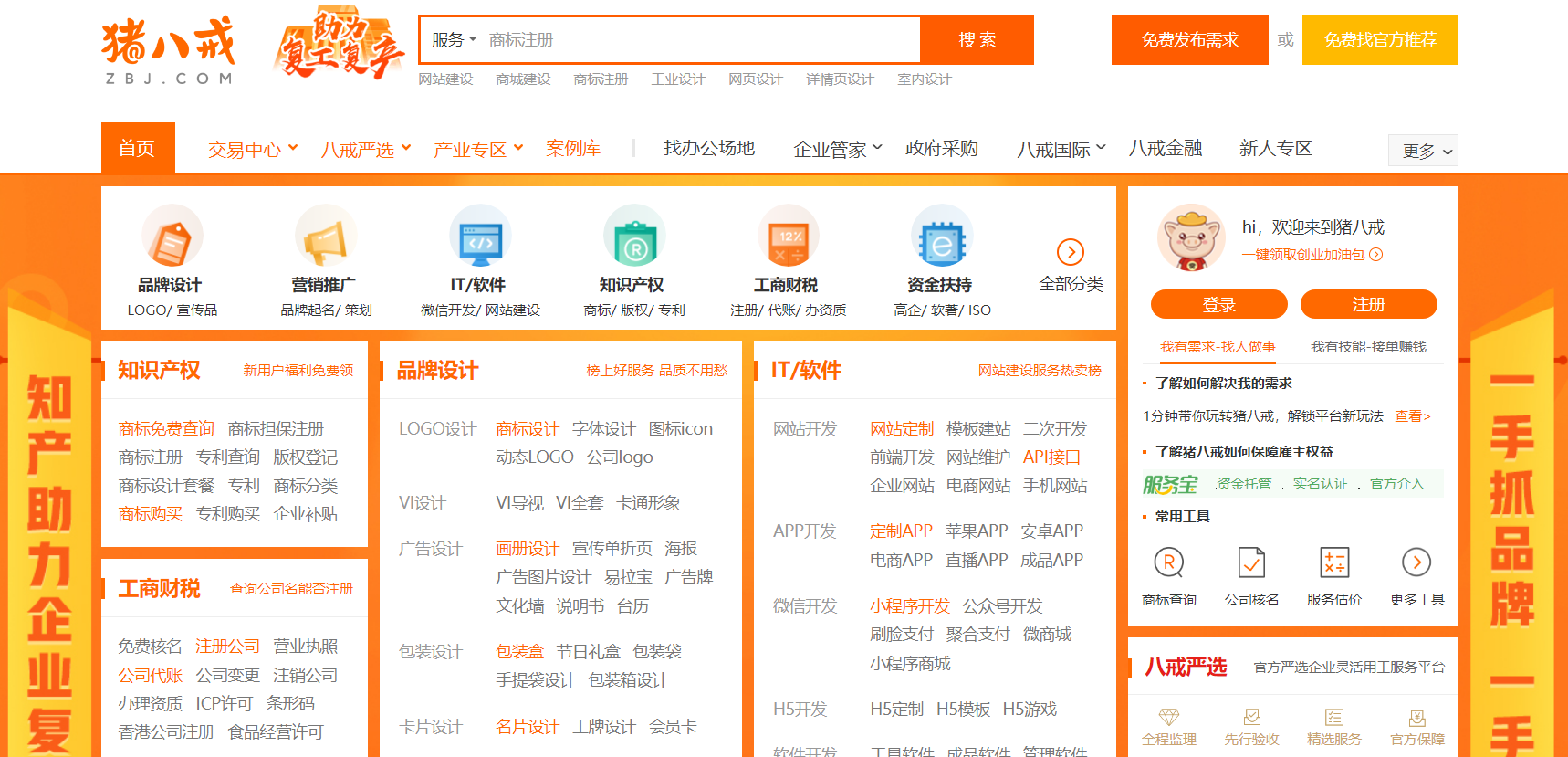Click the 查询公司名能否注册 promo link
This screenshot has height=757, width=1568.
(x=291, y=589)
